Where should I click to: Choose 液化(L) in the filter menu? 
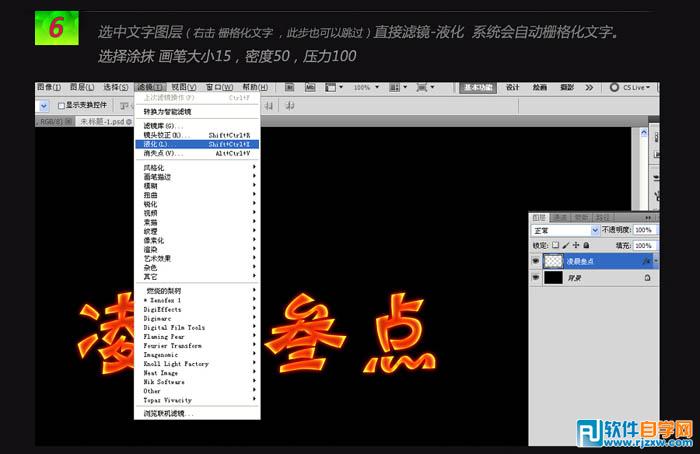197,144
